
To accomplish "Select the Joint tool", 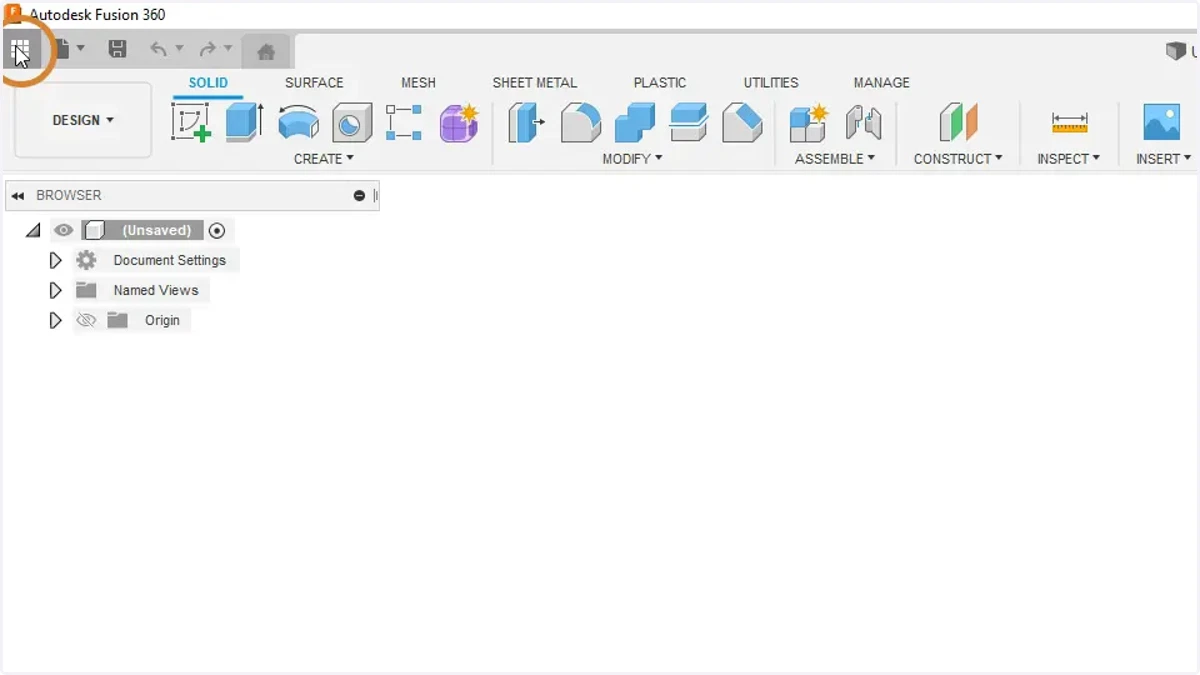I will (x=863, y=123).
